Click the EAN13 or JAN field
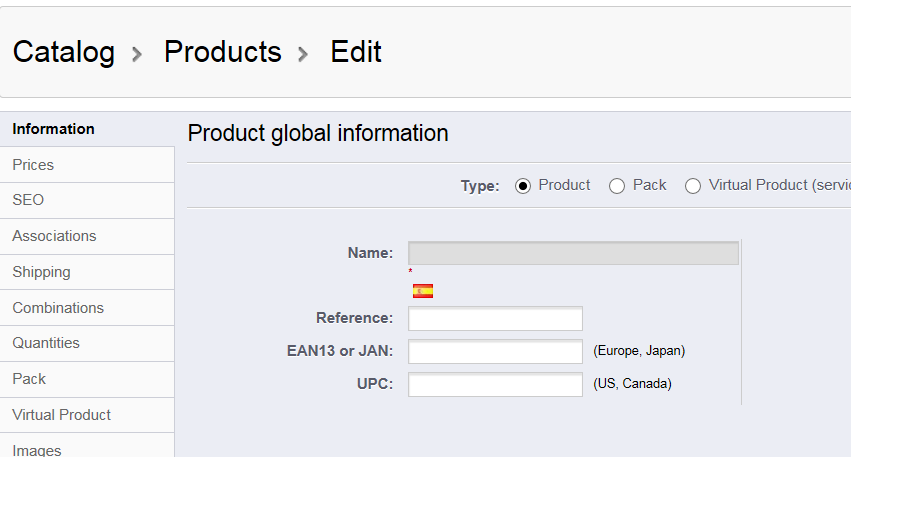The height and width of the screenshot is (507, 909). (495, 352)
